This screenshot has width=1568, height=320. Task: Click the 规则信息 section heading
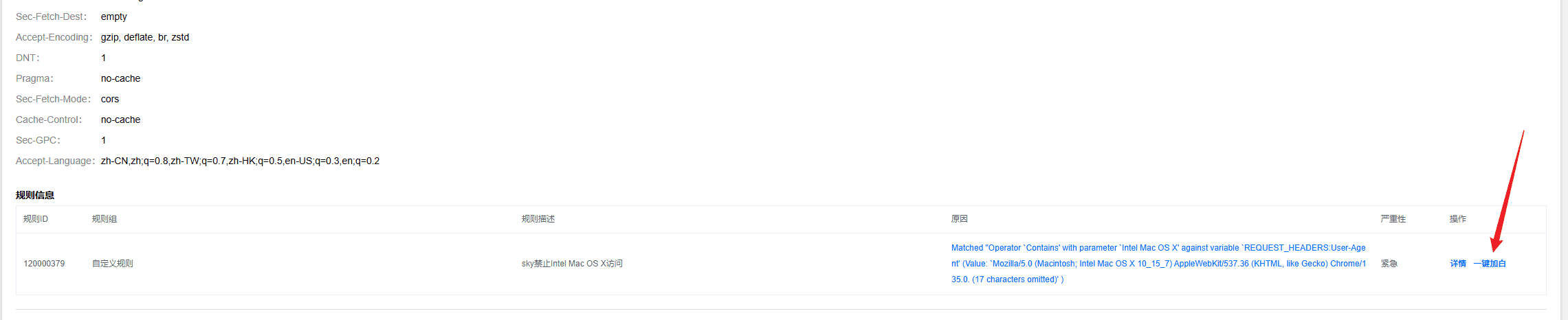click(35, 195)
